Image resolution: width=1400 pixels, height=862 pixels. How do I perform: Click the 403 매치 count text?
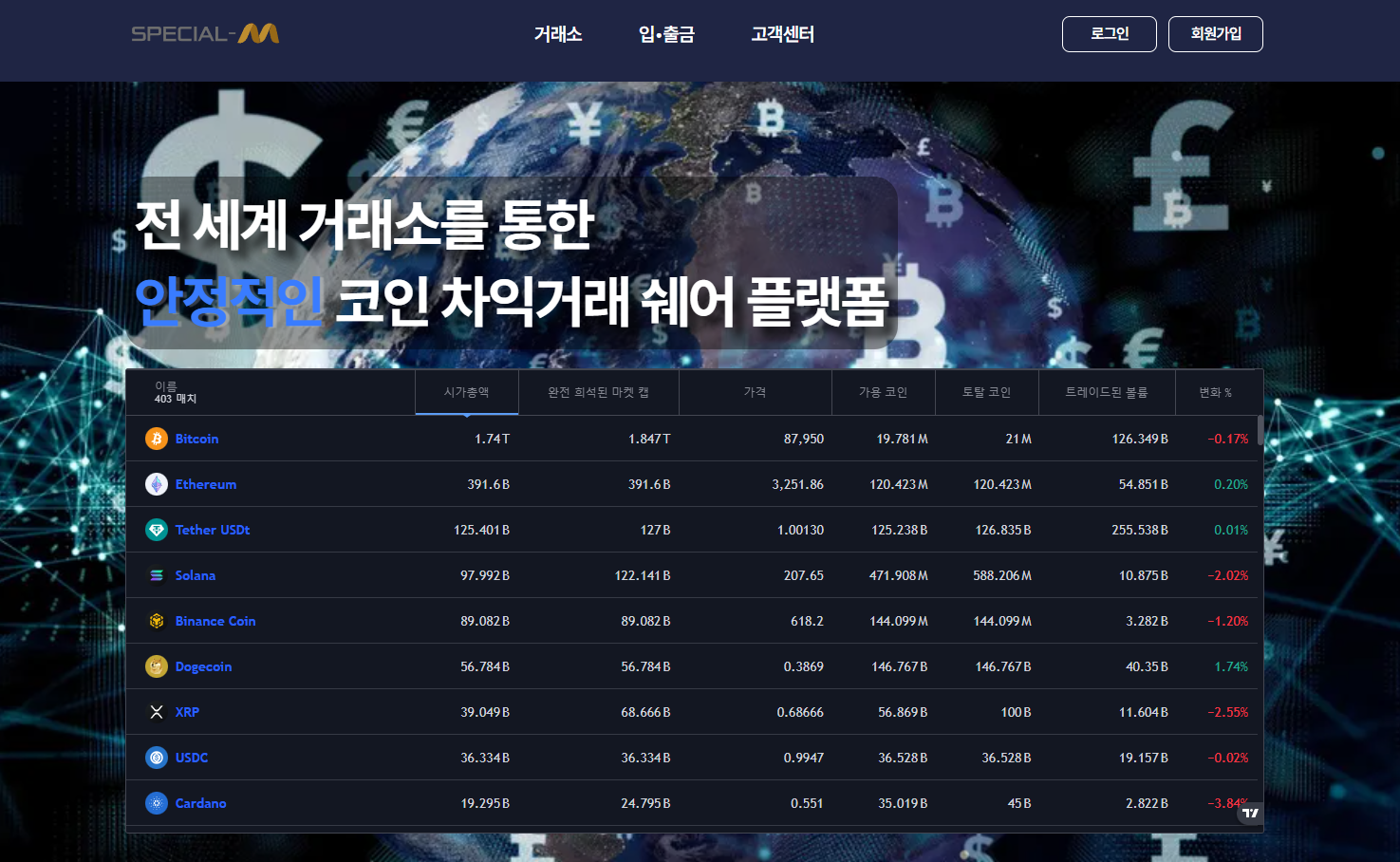coord(176,399)
